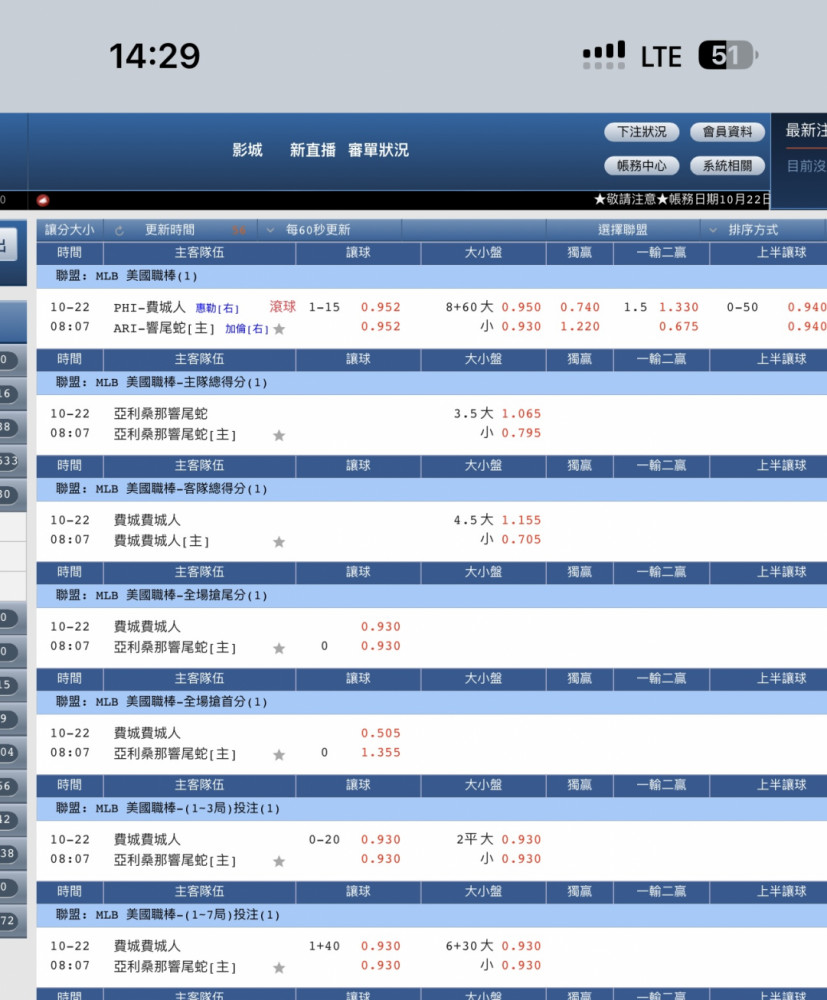This screenshot has height=1000, width=827.
Task: Select PHI moneyline odds 0.740
Action: coord(580,307)
